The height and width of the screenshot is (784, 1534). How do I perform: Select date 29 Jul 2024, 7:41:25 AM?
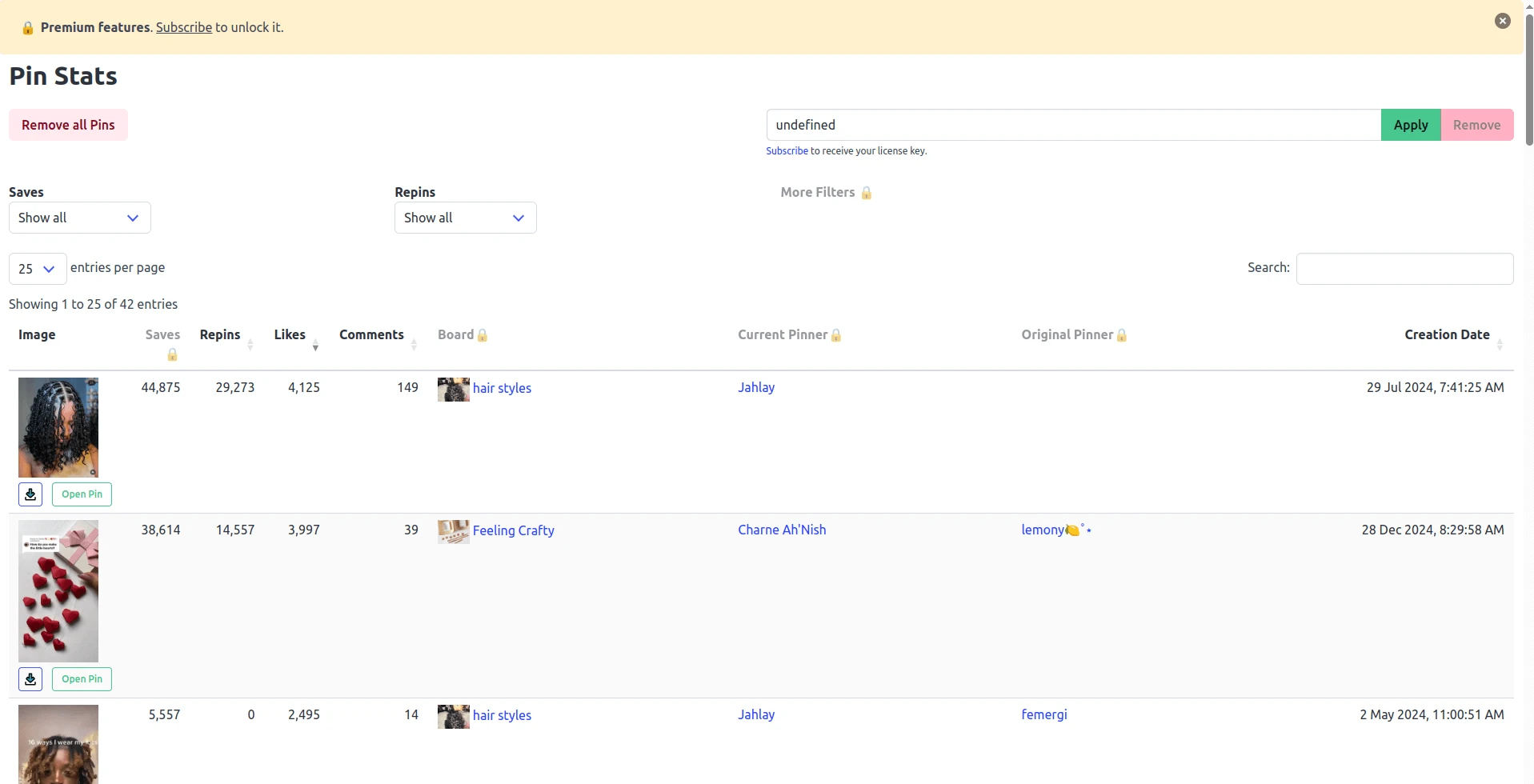point(1436,387)
